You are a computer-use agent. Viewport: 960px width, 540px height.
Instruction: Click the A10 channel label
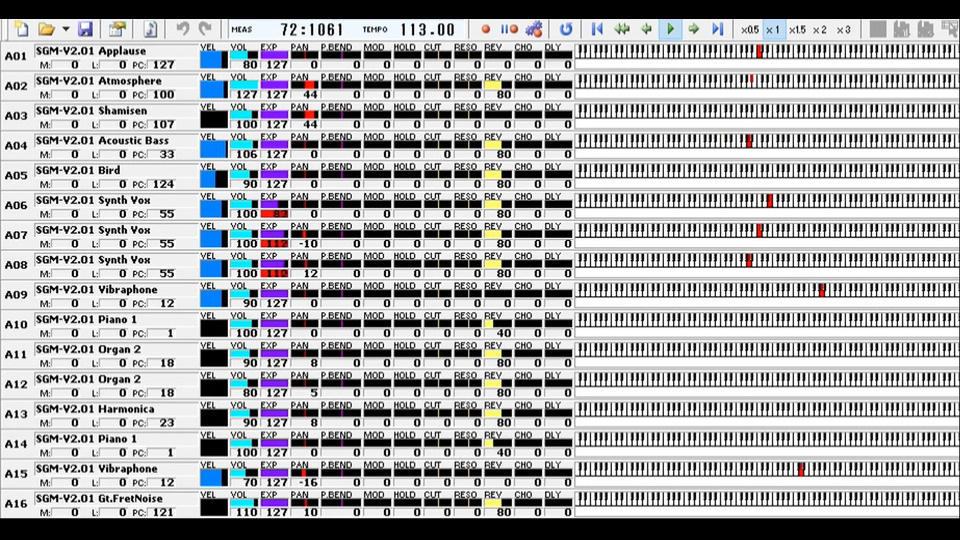(x=16, y=325)
